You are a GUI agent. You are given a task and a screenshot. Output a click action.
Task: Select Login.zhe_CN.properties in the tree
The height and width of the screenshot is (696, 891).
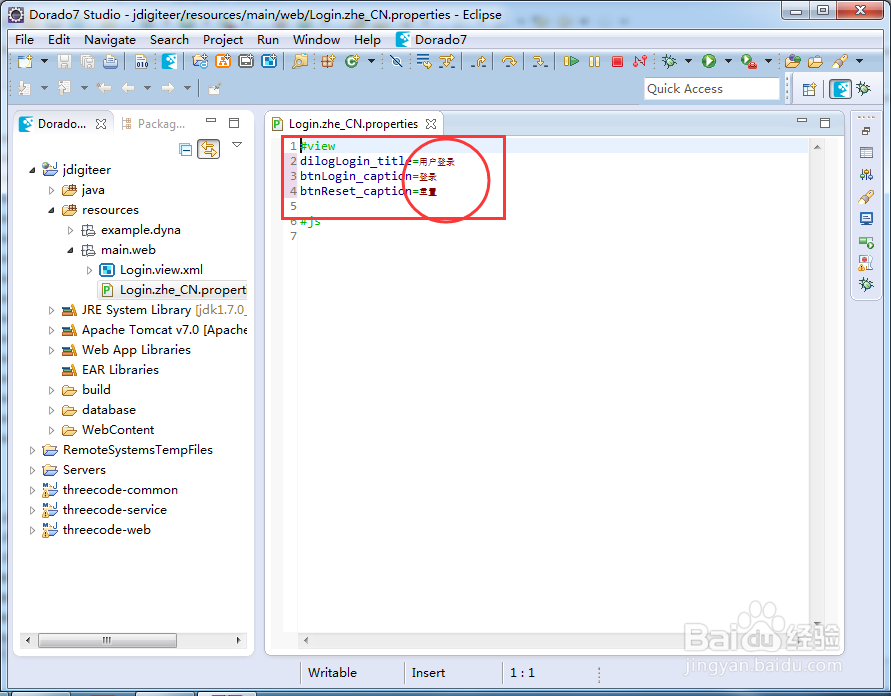pyautogui.click(x=173, y=290)
